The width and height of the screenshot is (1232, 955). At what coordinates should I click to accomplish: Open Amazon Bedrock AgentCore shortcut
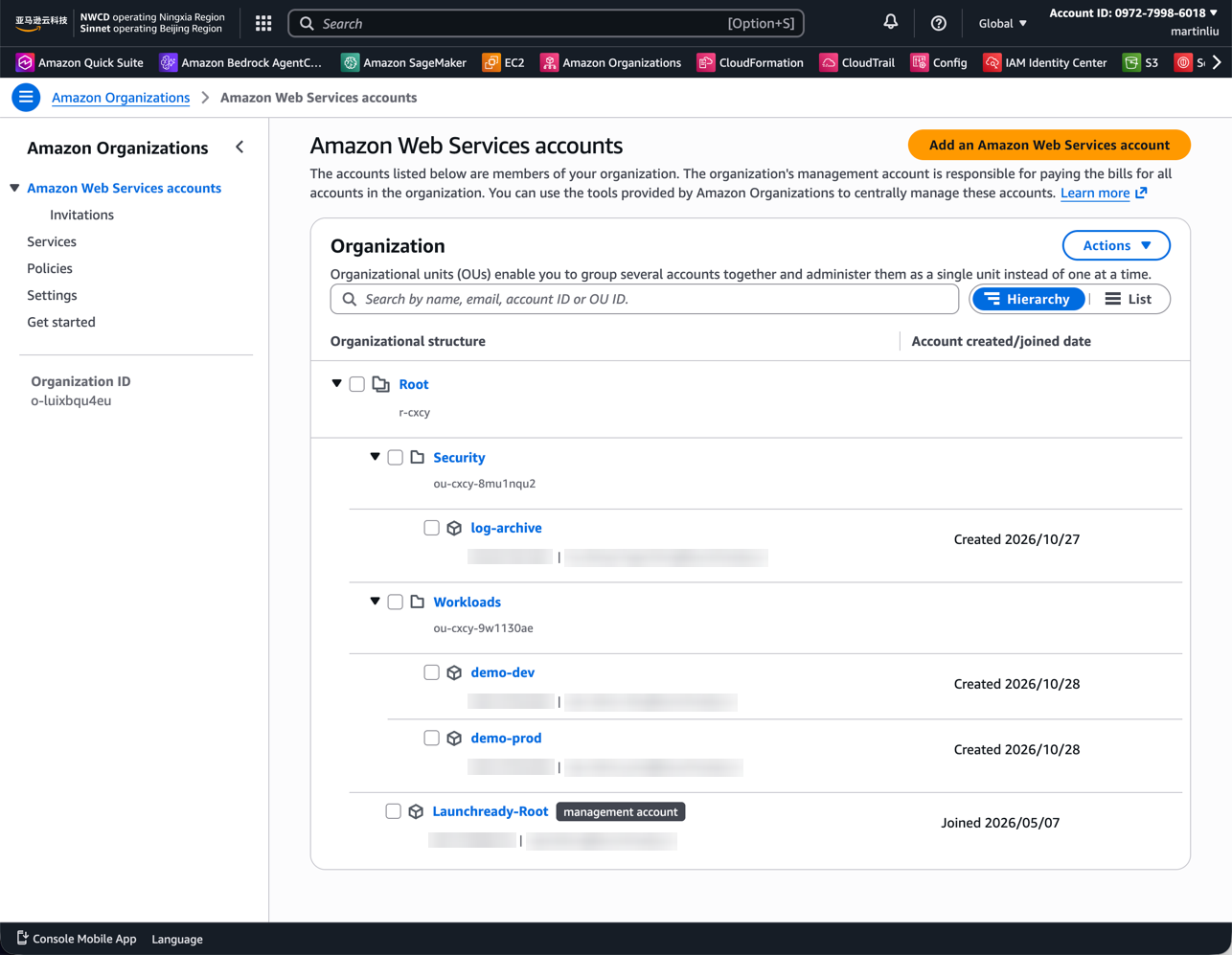pos(240,62)
